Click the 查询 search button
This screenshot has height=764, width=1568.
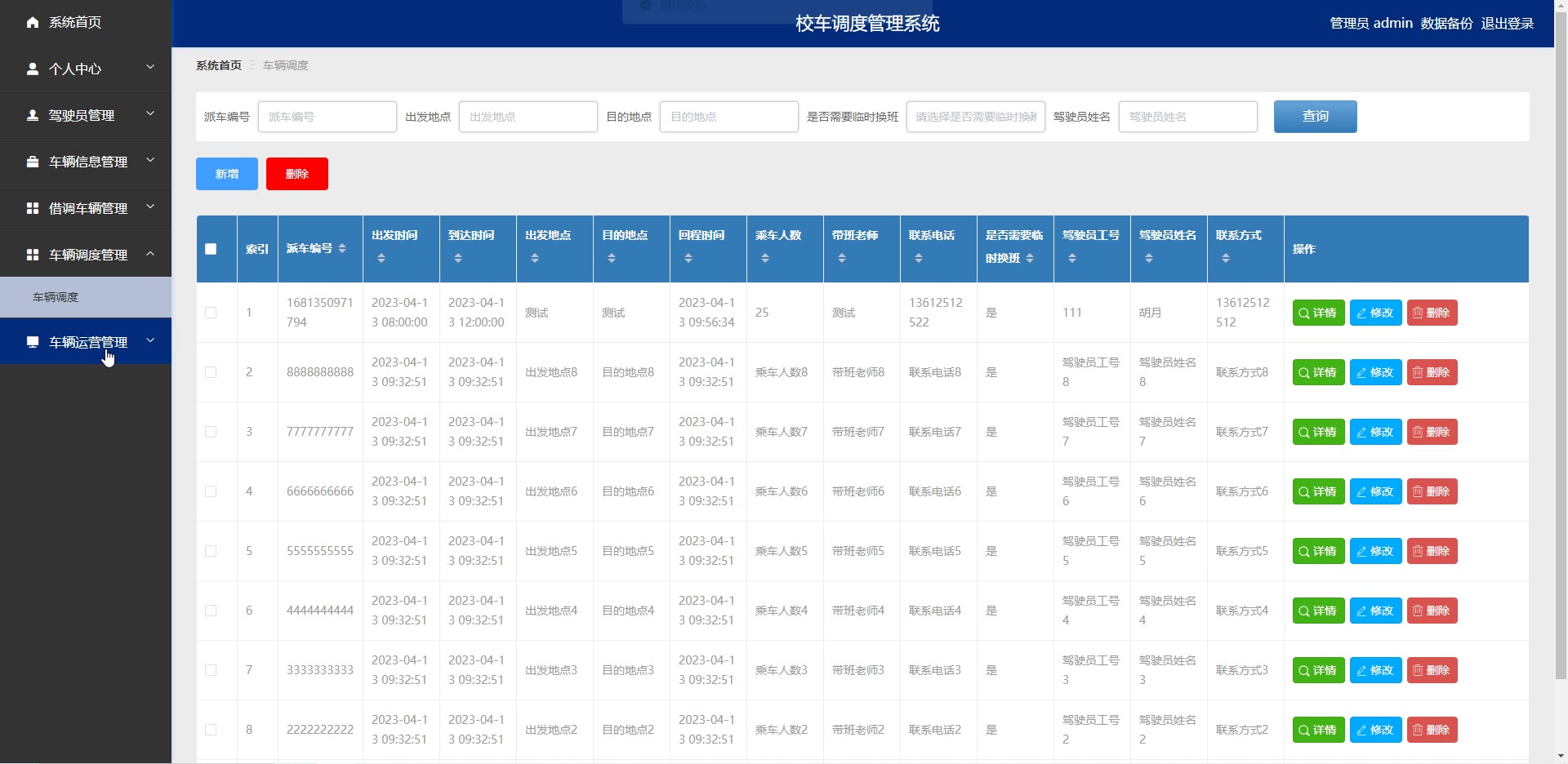[x=1315, y=117]
